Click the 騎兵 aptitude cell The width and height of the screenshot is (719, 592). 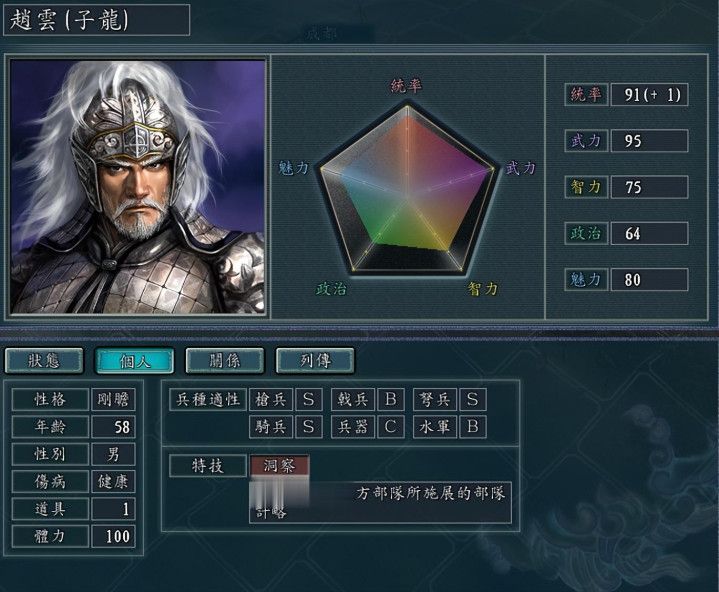pyautogui.click(x=271, y=427)
